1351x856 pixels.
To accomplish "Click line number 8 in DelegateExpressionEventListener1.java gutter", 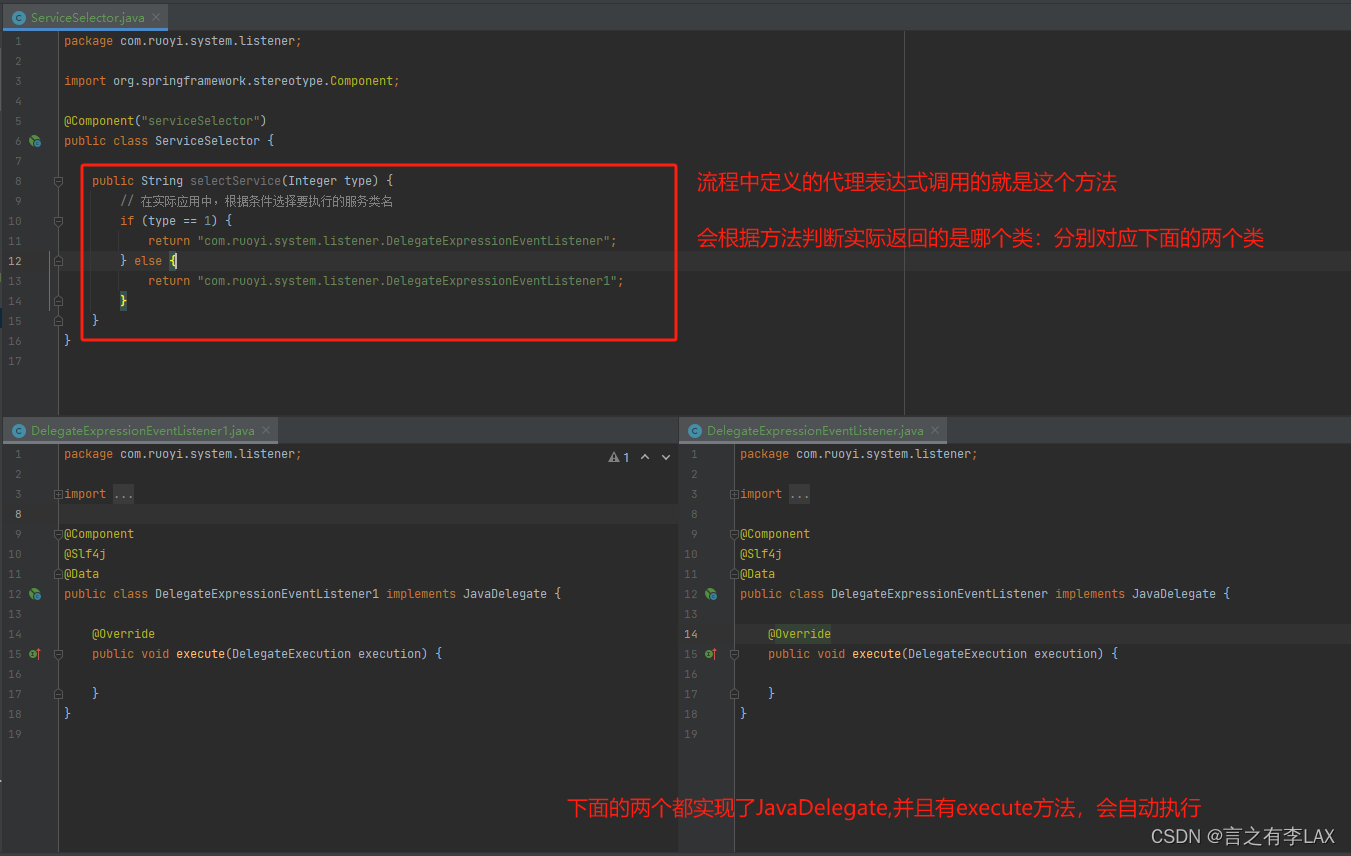I will click(x=17, y=514).
